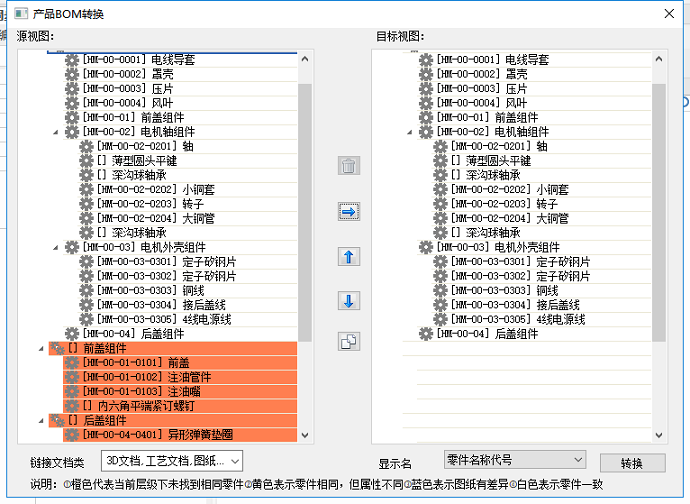
Task: Click target view scrollbar down arrow
Action: [x=659, y=435]
